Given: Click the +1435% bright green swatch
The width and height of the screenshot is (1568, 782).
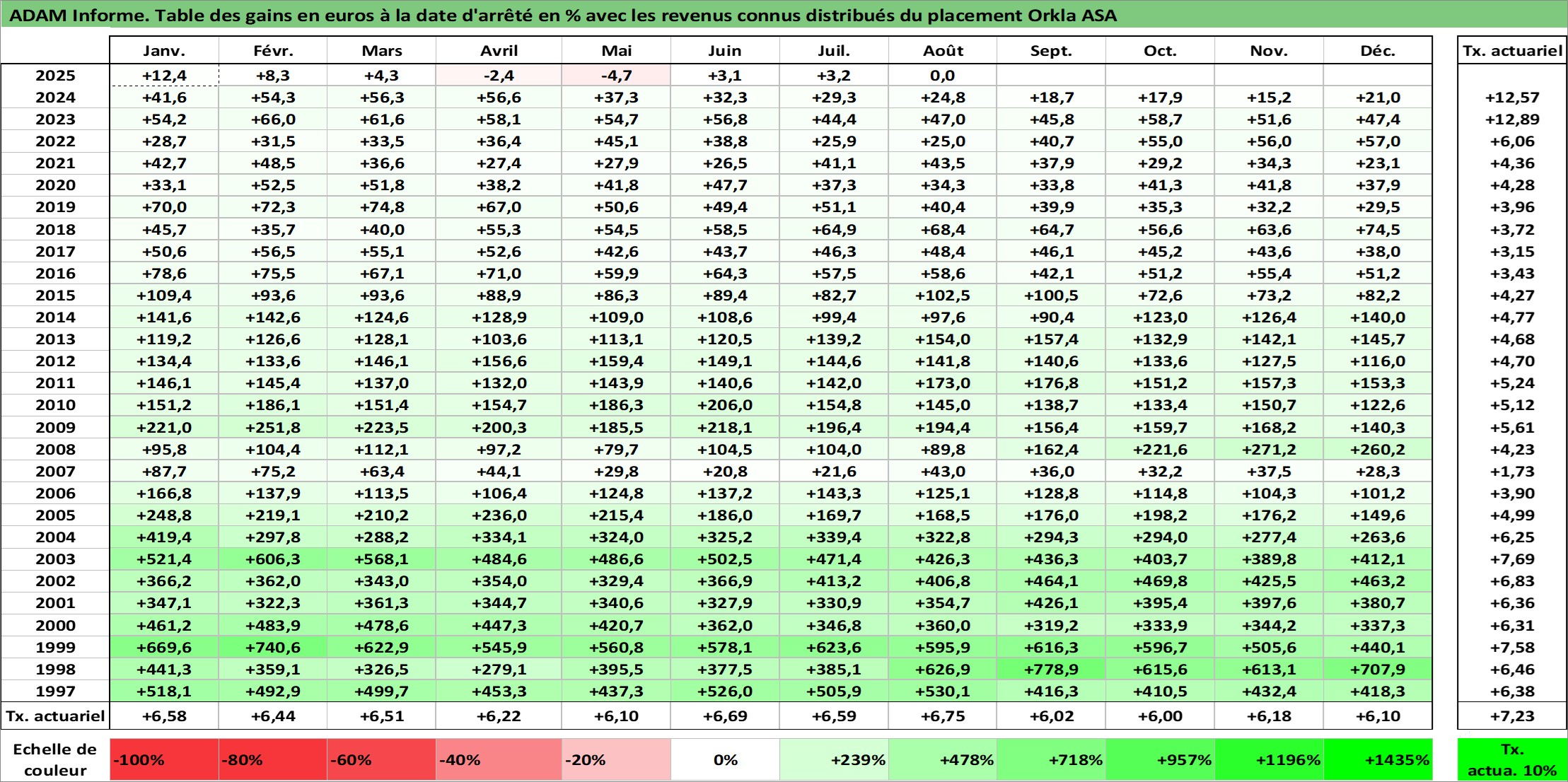Looking at the screenshot, I should pyautogui.click(x=1378, y=760).
